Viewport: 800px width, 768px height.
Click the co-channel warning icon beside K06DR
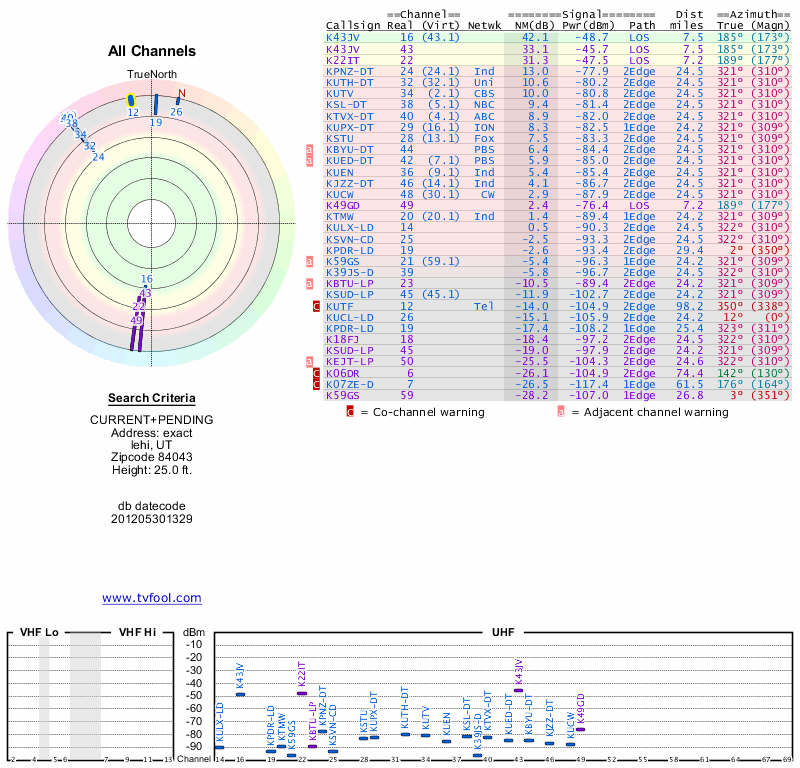316,372
